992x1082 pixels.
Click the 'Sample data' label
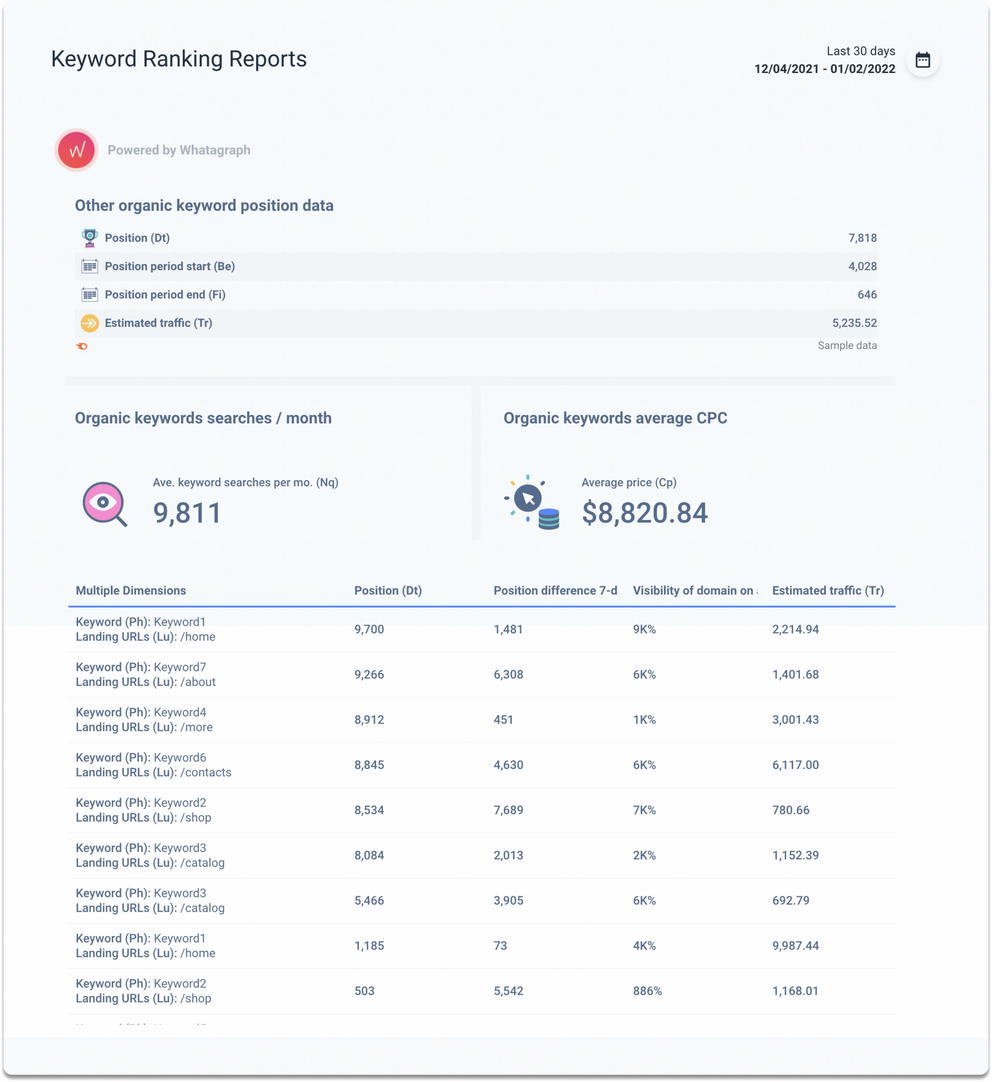point(846,345)
